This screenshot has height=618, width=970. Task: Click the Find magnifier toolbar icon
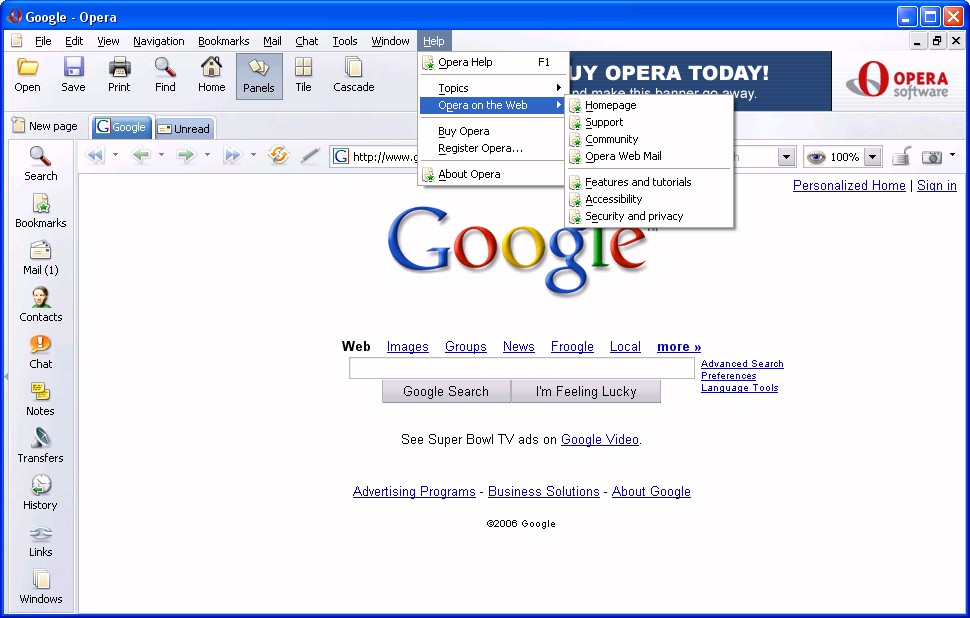pos(165,67)
